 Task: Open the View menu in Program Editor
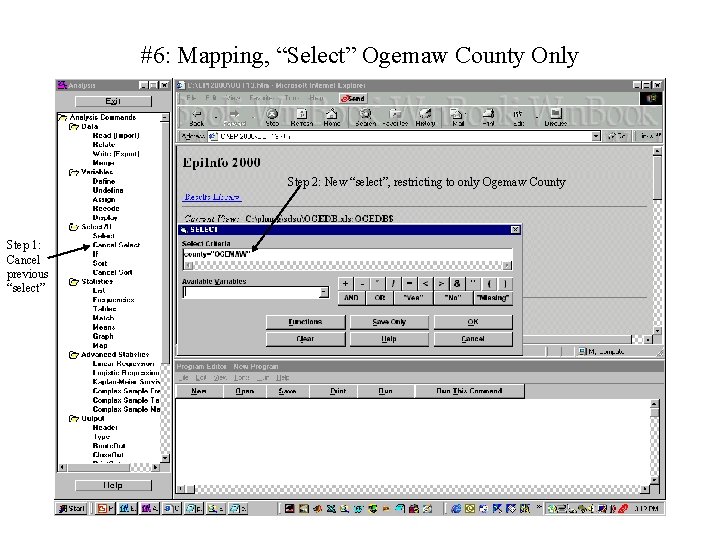[x=220, y=378]
